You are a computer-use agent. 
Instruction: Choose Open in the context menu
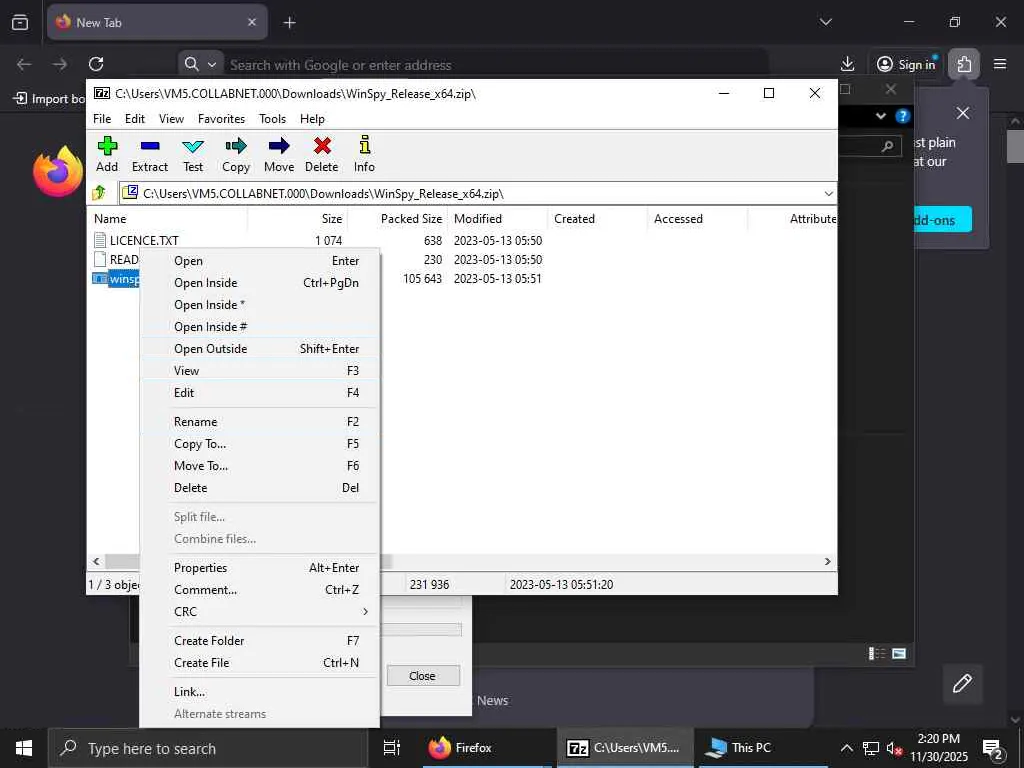tap(259, 261)
